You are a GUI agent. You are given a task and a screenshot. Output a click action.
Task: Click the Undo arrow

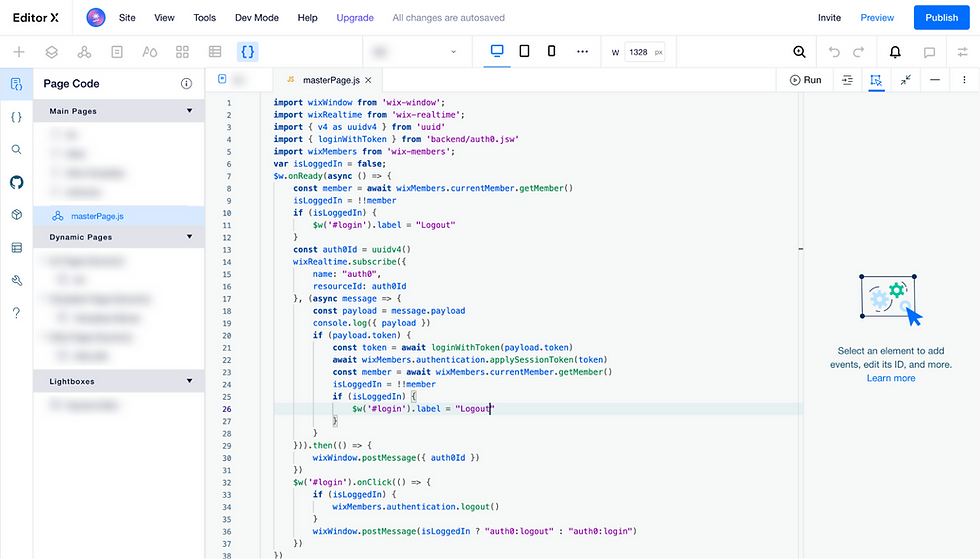(x=834, y=52)
